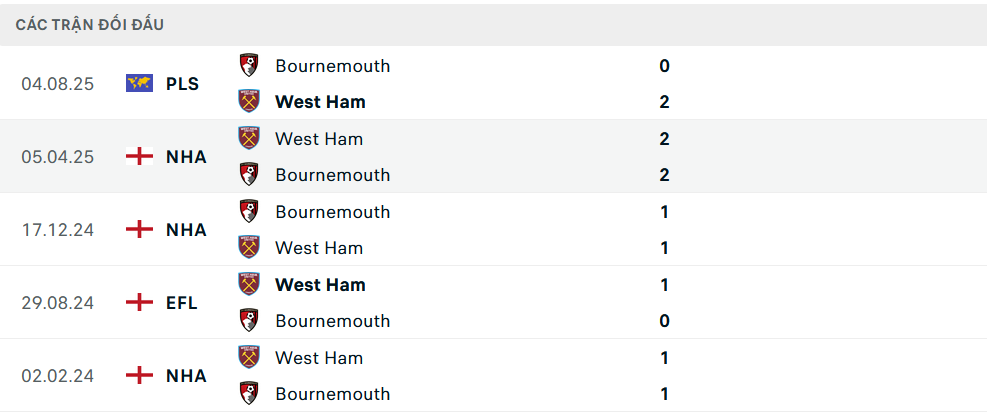Click West Ham crest in 04.08.25 match
This screenshot has width=987, height=412.
click(249, 101)
